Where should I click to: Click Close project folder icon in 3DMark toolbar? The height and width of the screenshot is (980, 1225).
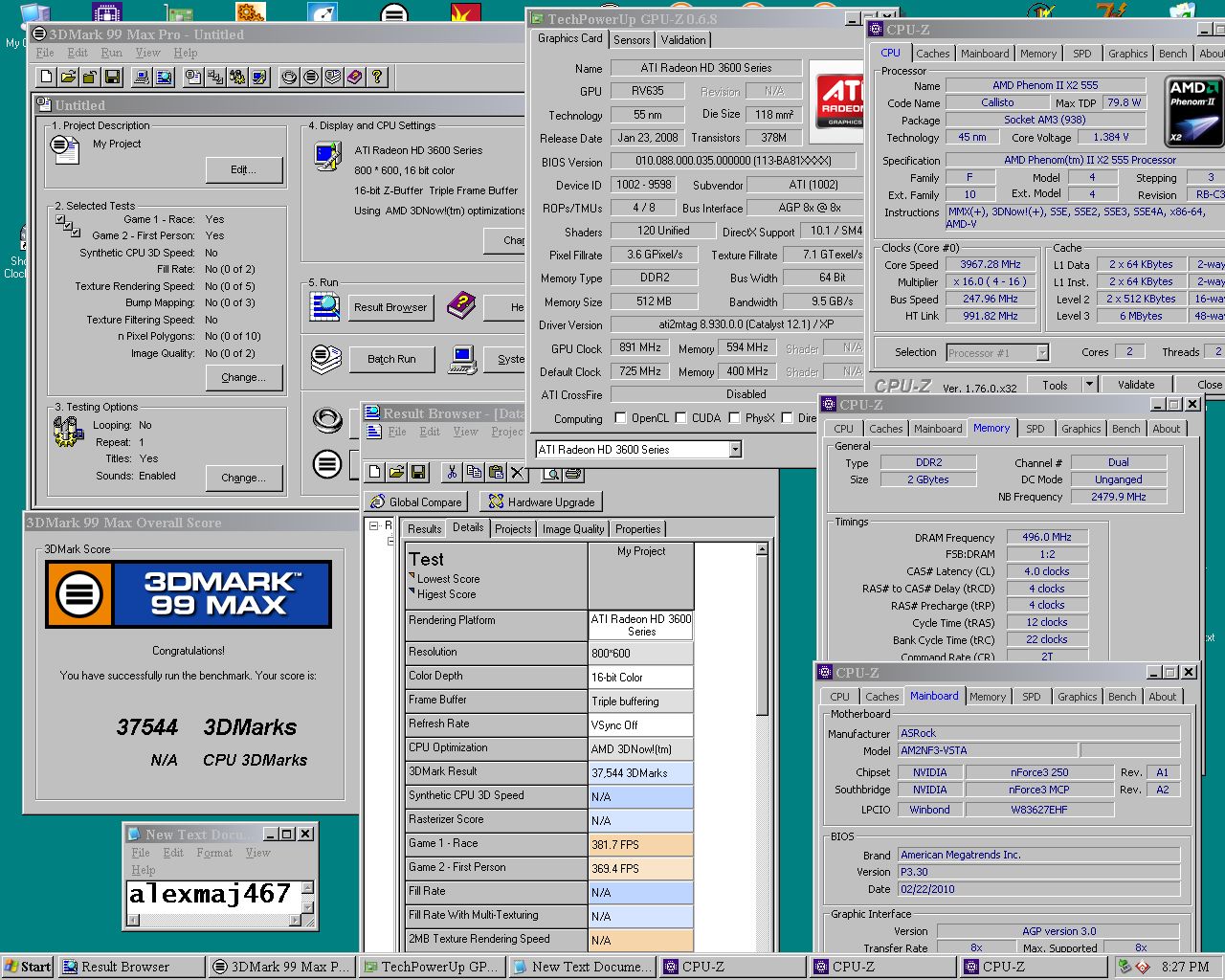(x=90, y=77)
